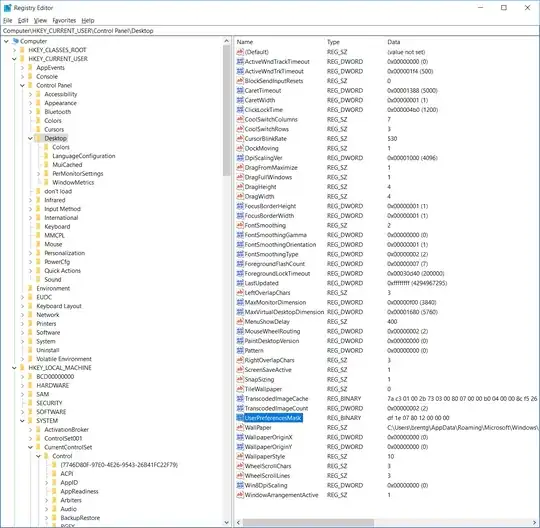The width and height of the screenshot is (540, 528).
Task: Click the Desktop folder icon in tree
Action: pos(39,138)
